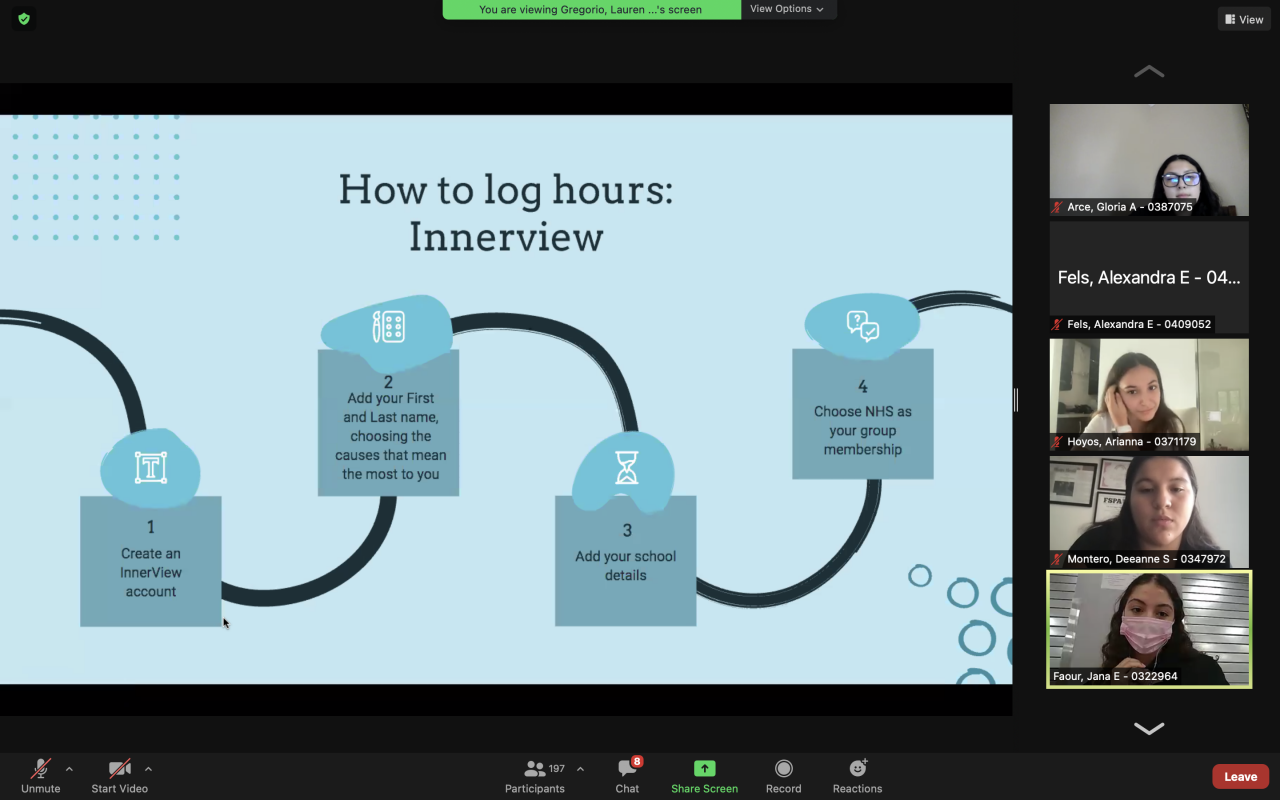Show previous participants with the up chevron
Viewport: 1280px width, 800px height.
click(1149, 72)
